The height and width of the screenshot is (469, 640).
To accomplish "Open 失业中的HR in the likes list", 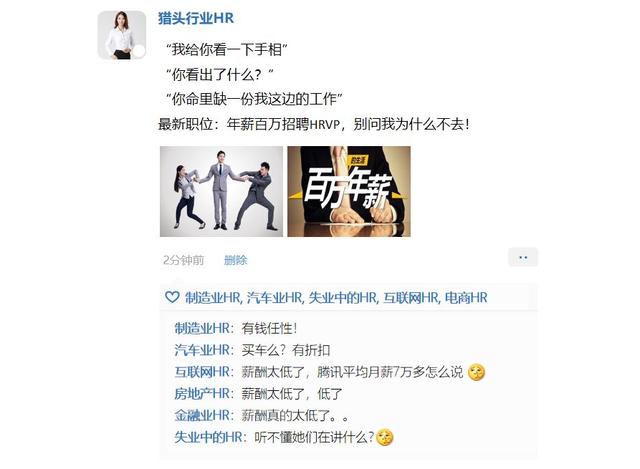I will pyautogui.click(x=343, y=298).
